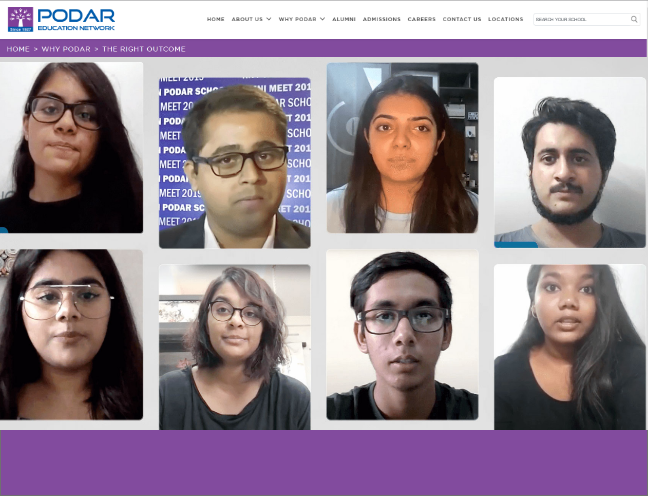The width and height of the screenshot is (648, 496).
Task: Open thumbnail of woman with shelves behind
Action: (x=403, y=148)
